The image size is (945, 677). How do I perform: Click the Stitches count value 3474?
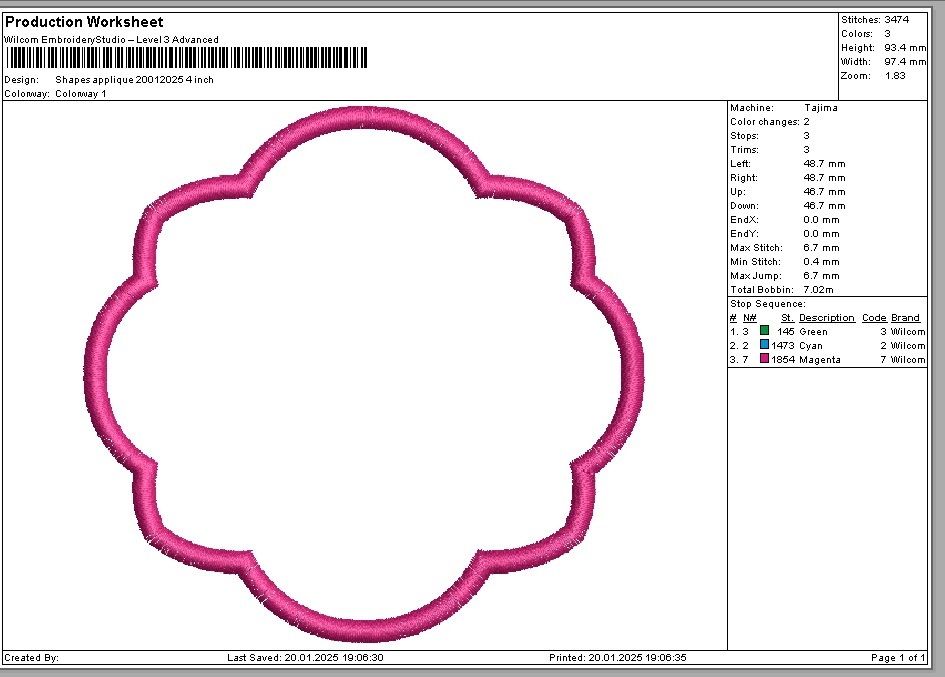point(897,20)
